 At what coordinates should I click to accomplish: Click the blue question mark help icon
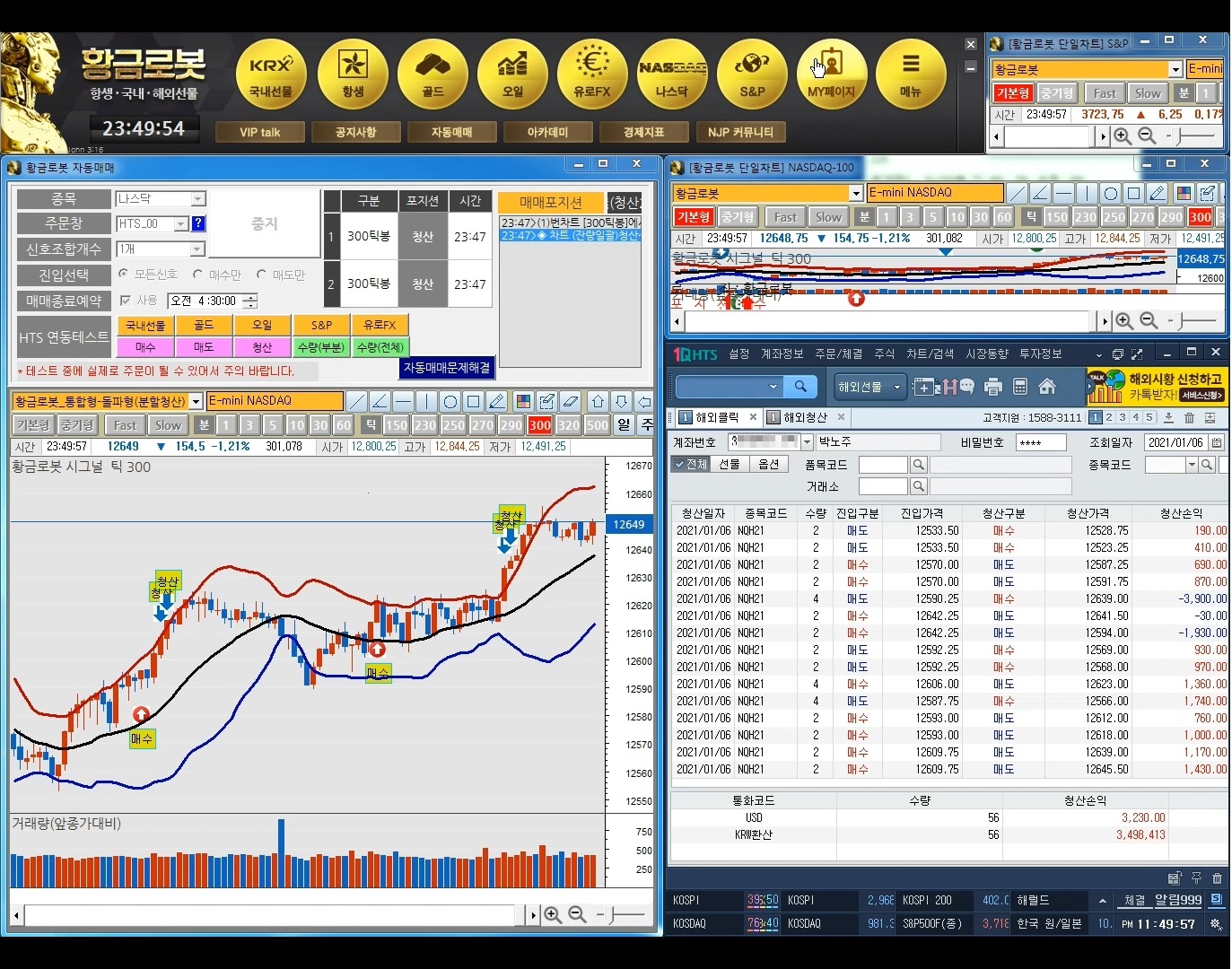[x=198, y=223]
